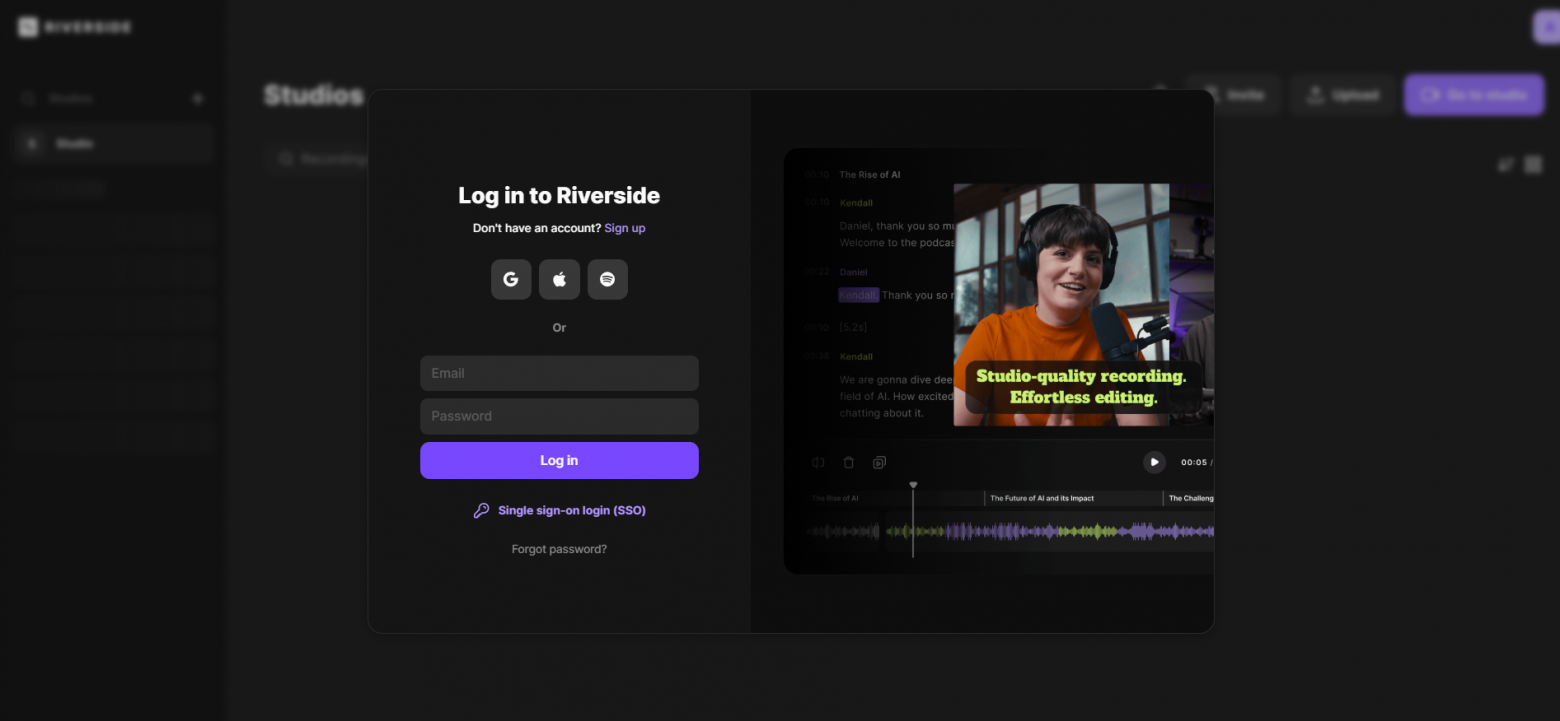Click the view icon left of the grid icon in background

coord(1506,164)
